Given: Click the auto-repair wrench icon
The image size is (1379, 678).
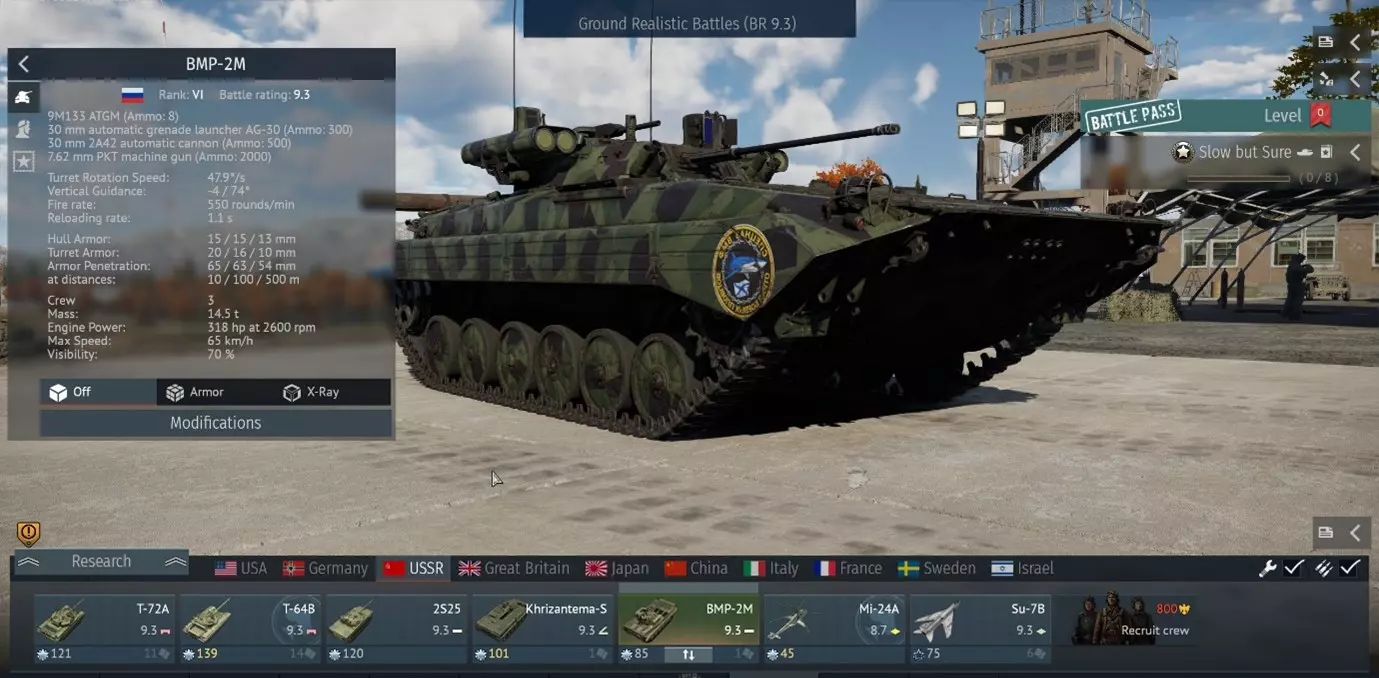Looking at the screenshot, I should pyautogui.click(x=1267, y=568).
